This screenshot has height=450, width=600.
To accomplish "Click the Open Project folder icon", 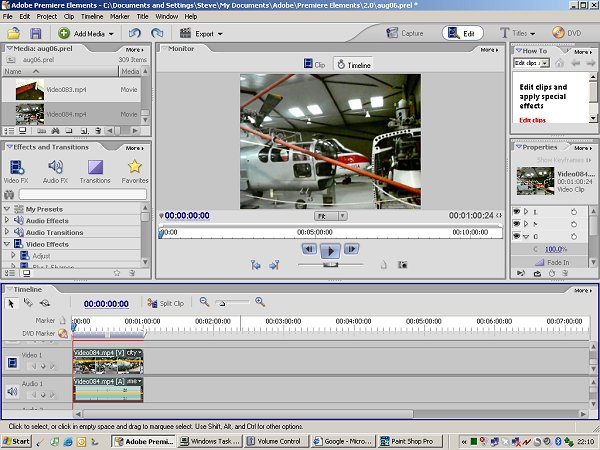I will pyautogui.click(x=14, y=33).
